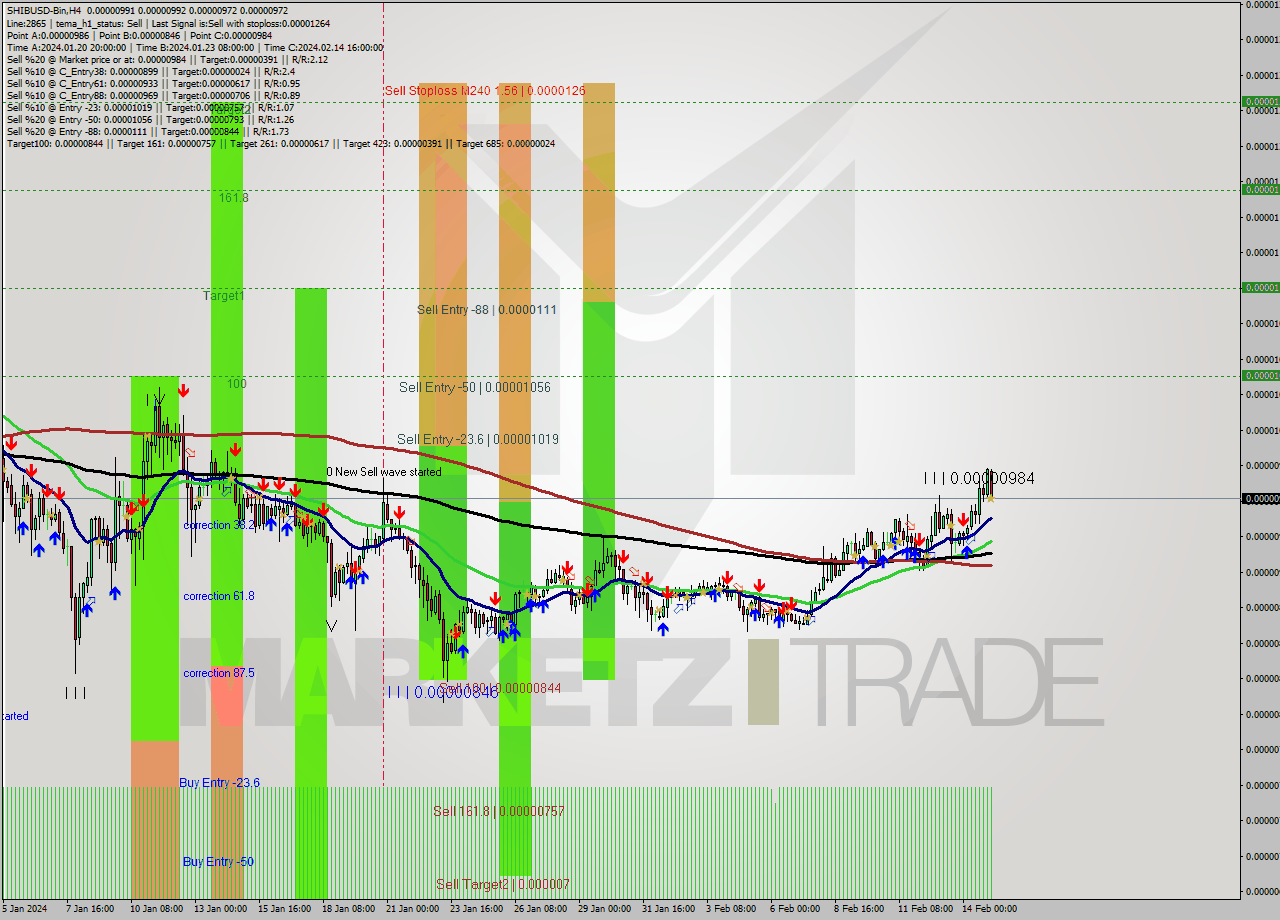Select the 'Sell %10 @ C_Entry38' line
The width and height of the screenshot is (1280, 920).
click(x=150, y=71)
